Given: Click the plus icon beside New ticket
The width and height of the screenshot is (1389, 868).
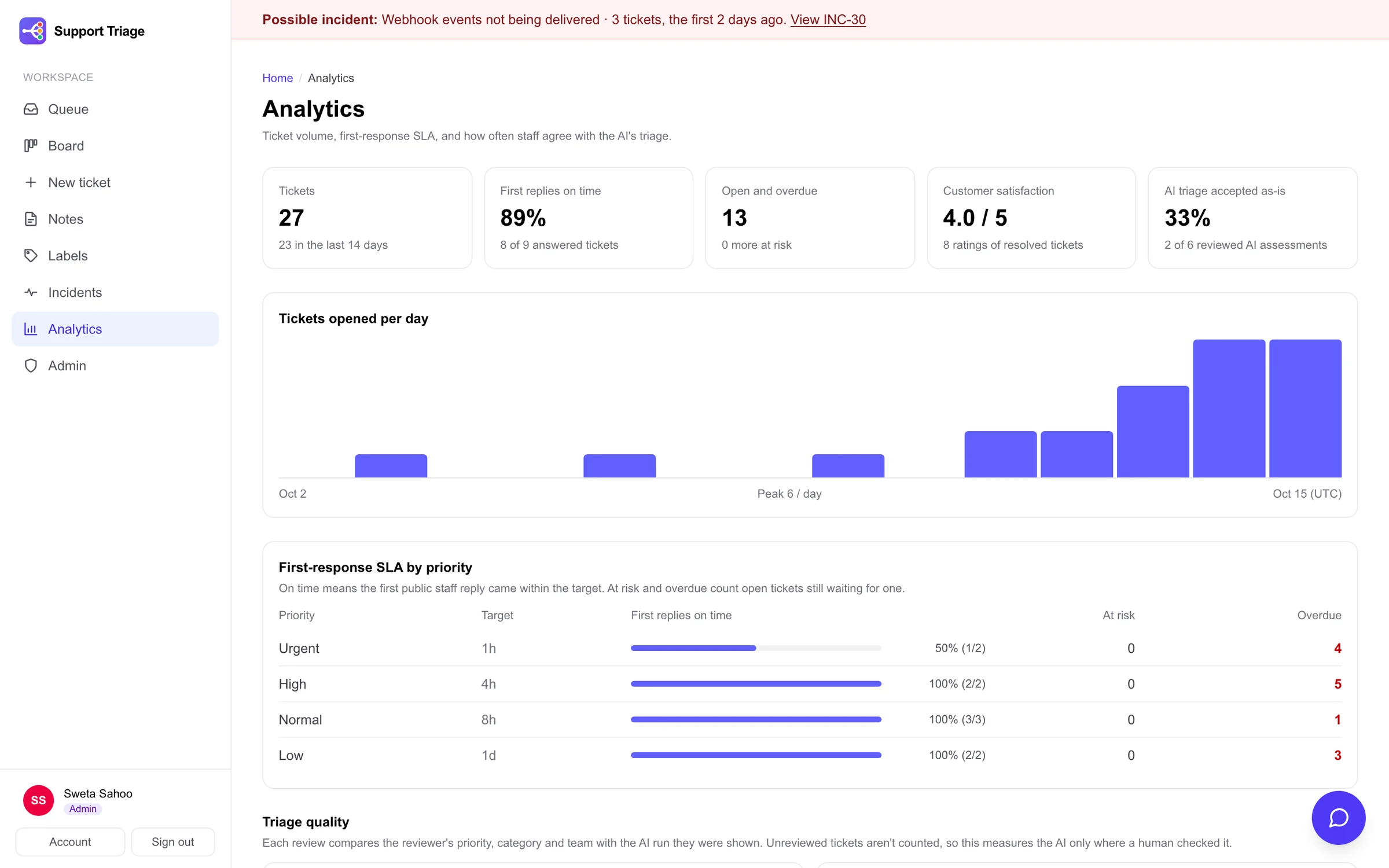Looking at the screenshot, I should (31, 182).
